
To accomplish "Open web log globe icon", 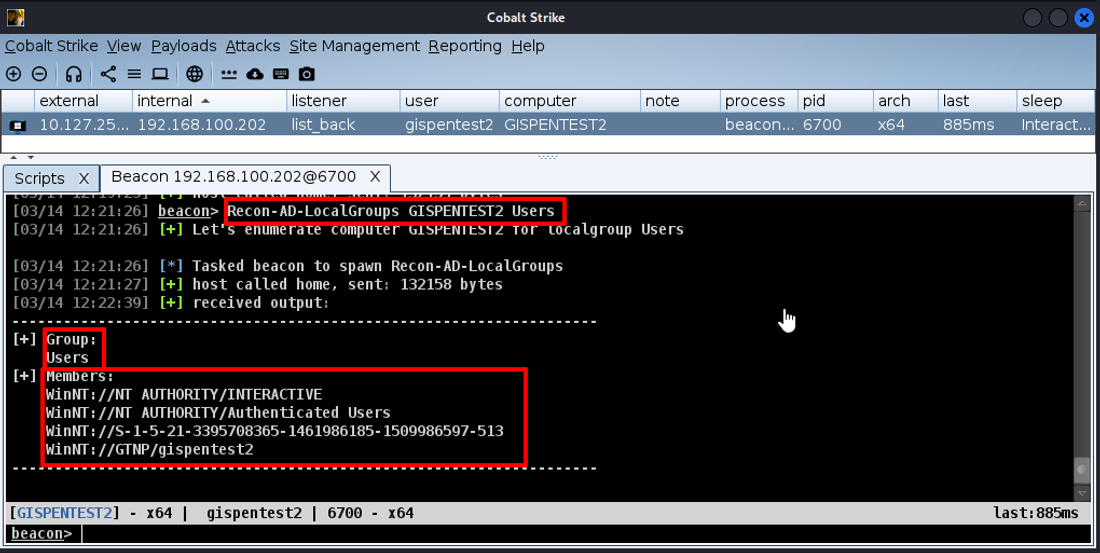I will pos(194,74).
